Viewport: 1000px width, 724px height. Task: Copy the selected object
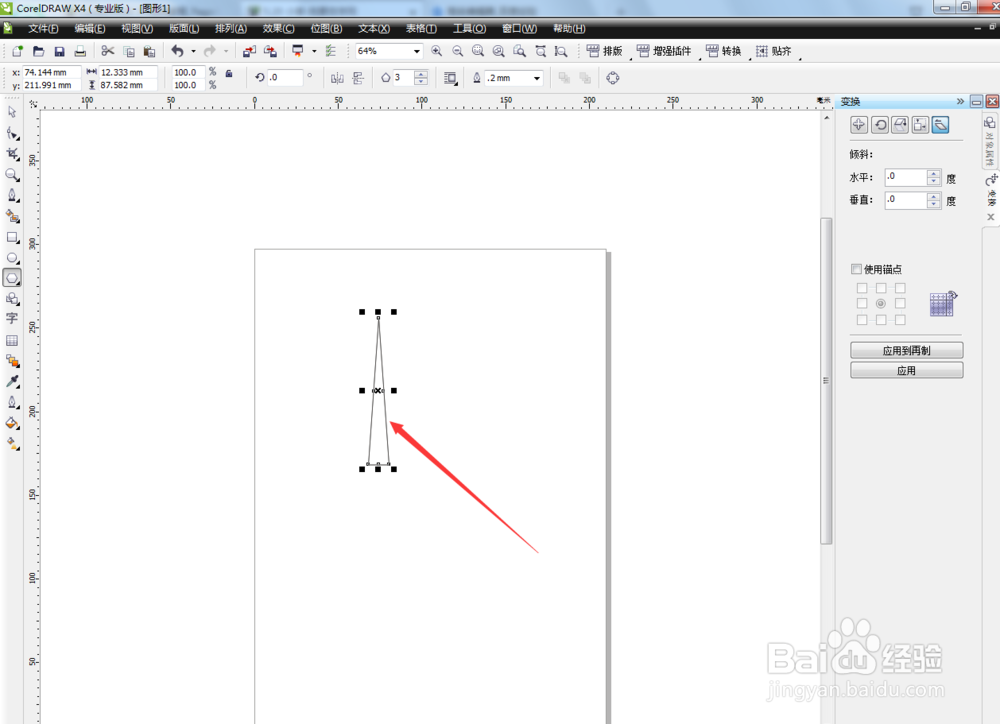click(129, 51)
